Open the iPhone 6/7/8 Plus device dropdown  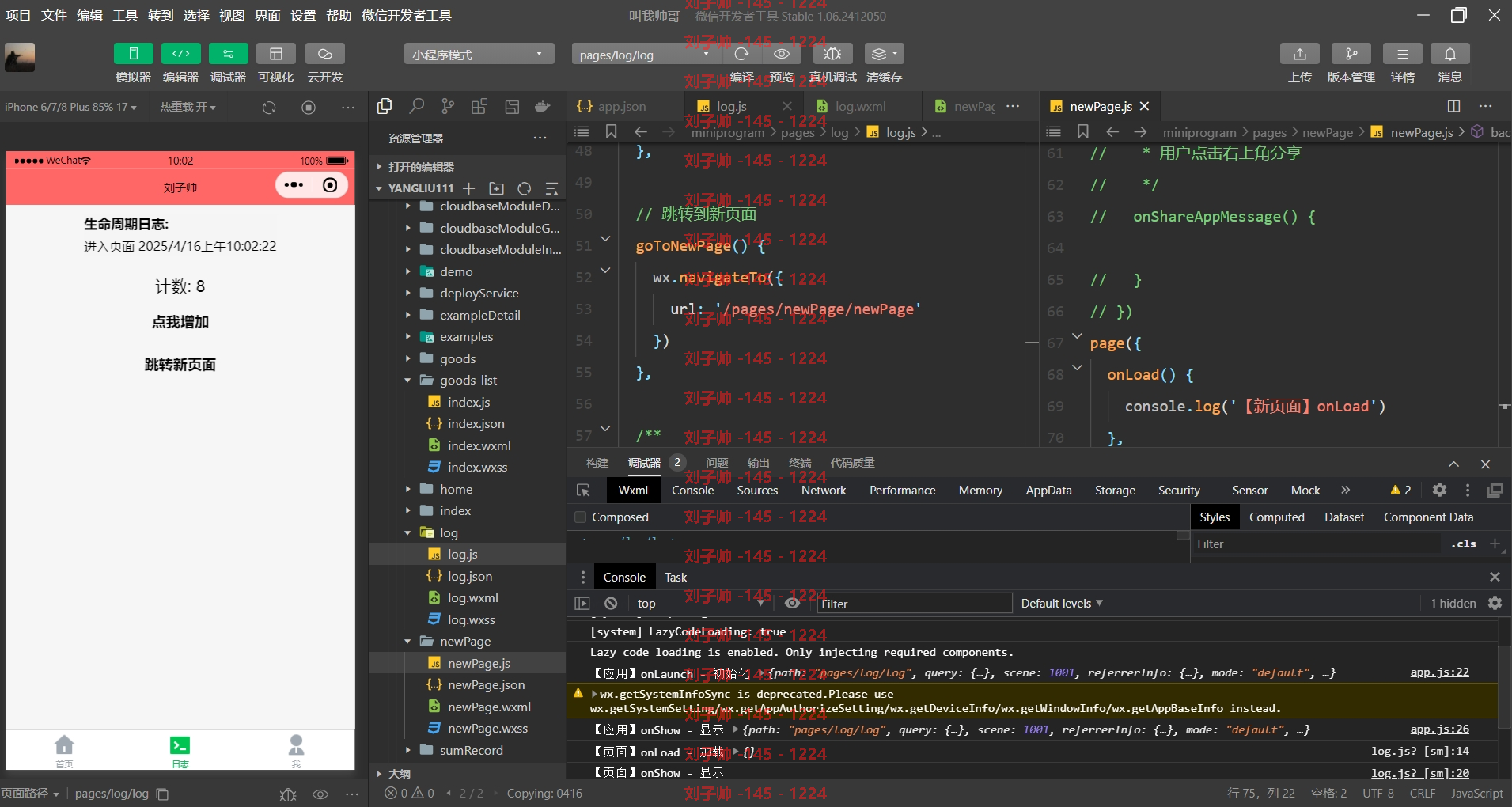click(x=70, y=107)
